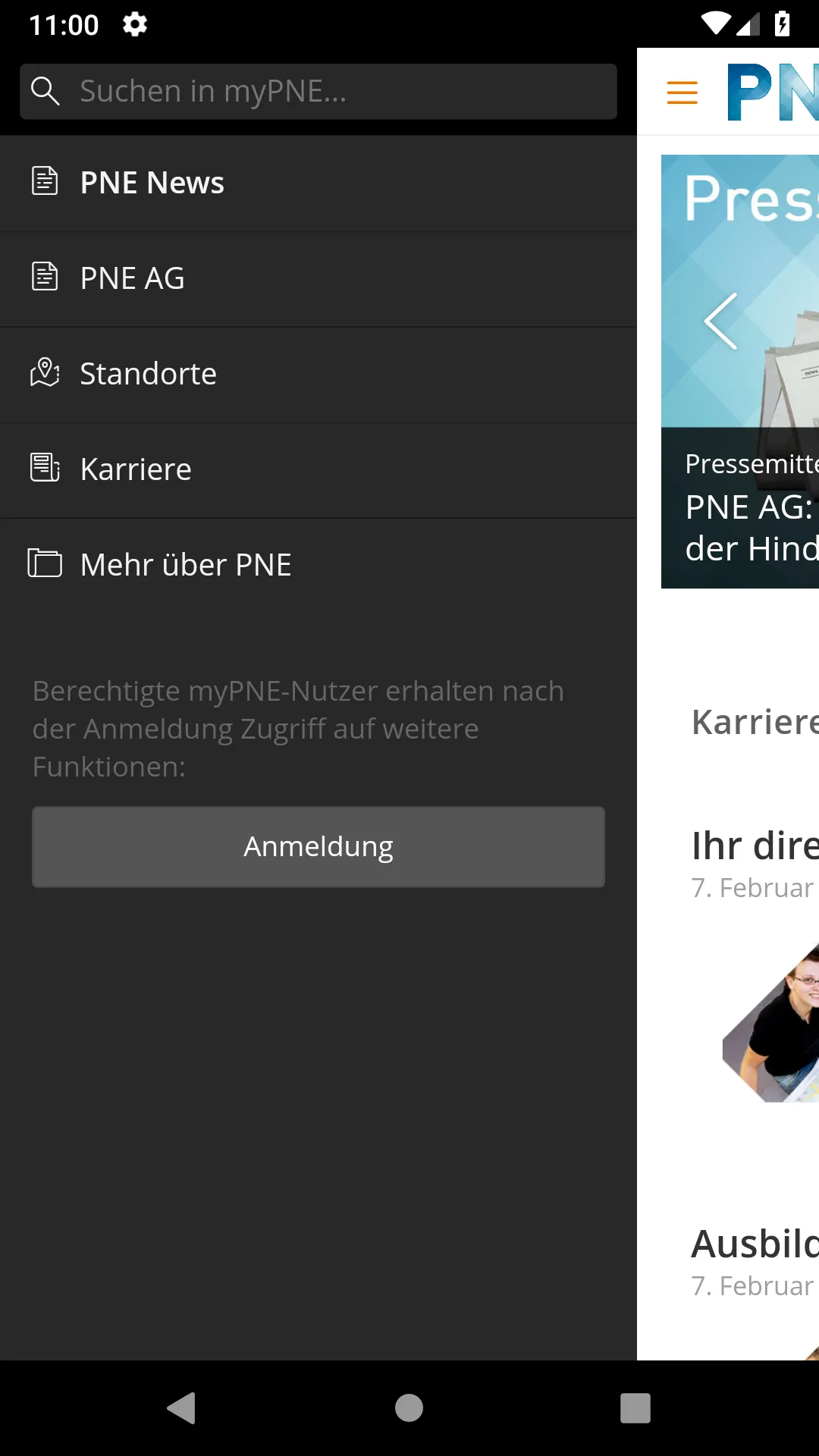
Task: Open the article thumbnail with smiling person
Action: 770,1022
